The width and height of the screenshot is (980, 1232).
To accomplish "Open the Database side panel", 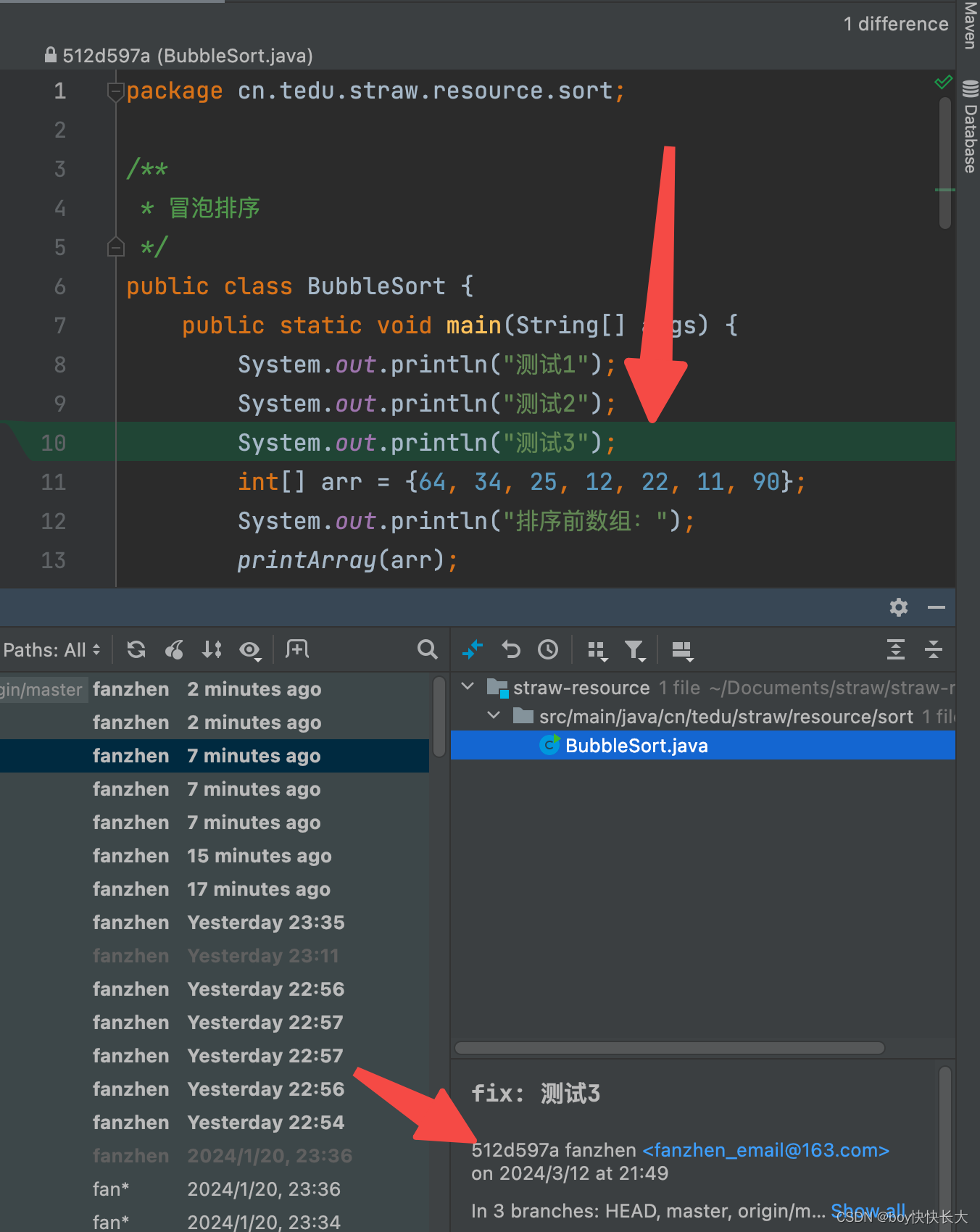I will click(x=970, y=126).
